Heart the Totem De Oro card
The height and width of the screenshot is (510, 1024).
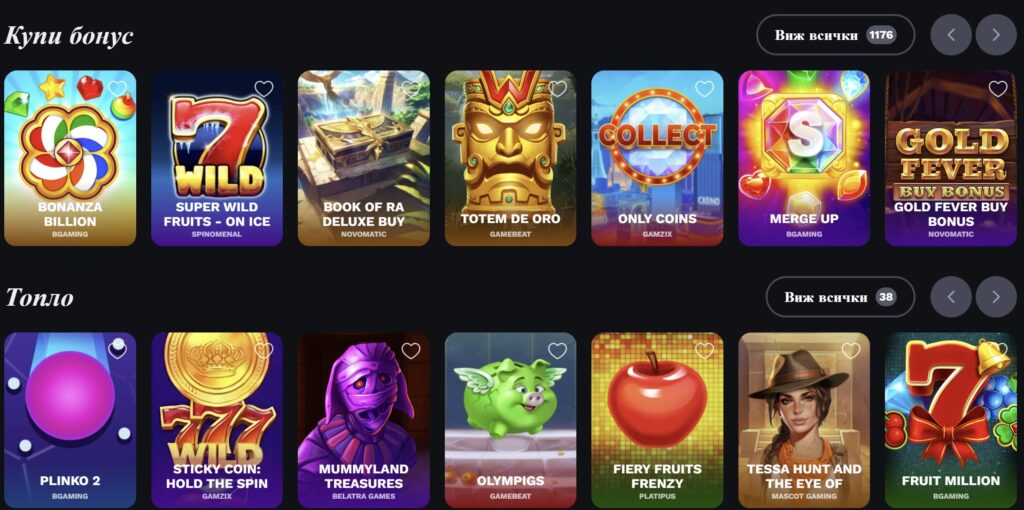pyautogui.click(x=557, y=89)
